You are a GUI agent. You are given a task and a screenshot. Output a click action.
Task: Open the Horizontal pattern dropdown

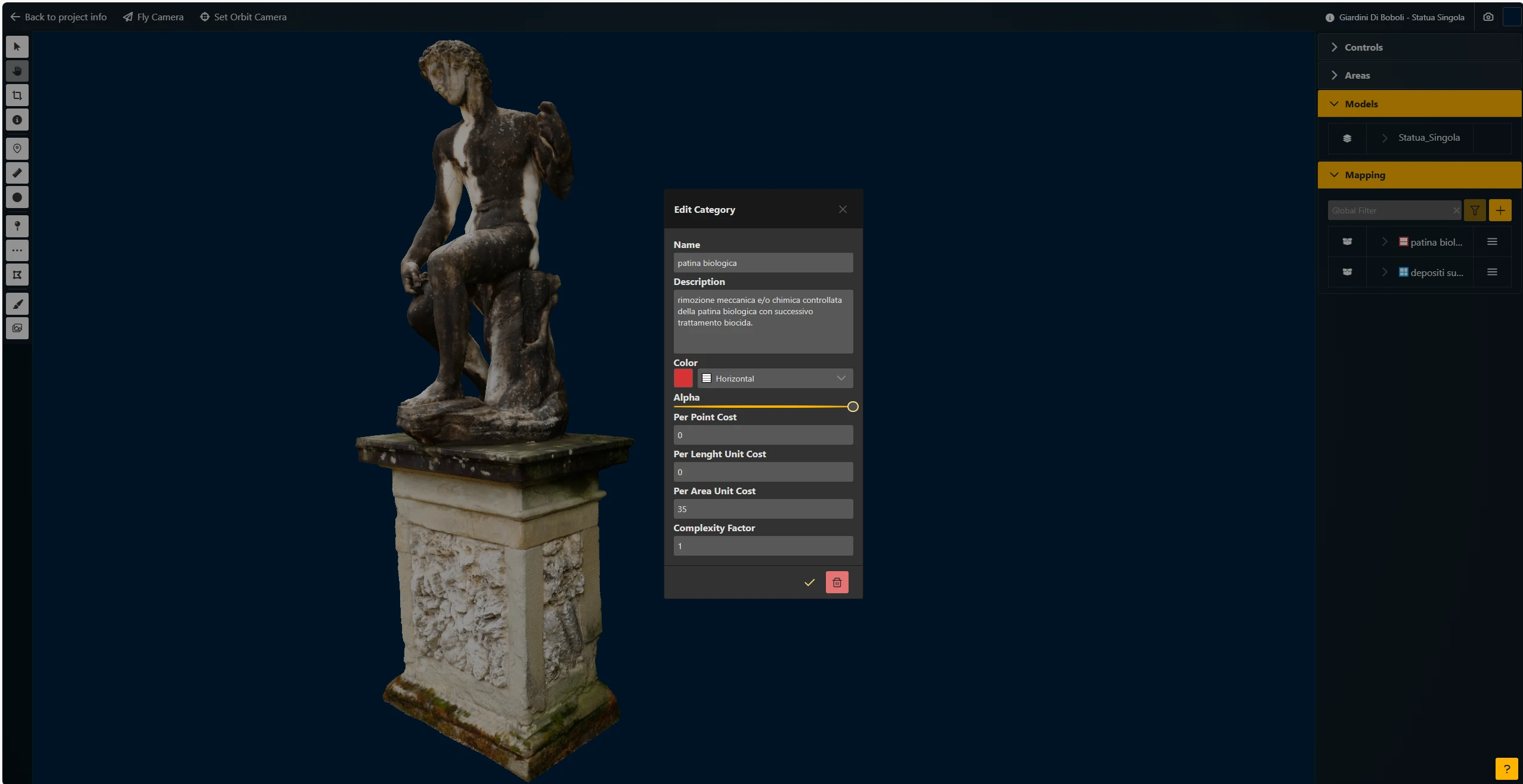pos(775,379)
